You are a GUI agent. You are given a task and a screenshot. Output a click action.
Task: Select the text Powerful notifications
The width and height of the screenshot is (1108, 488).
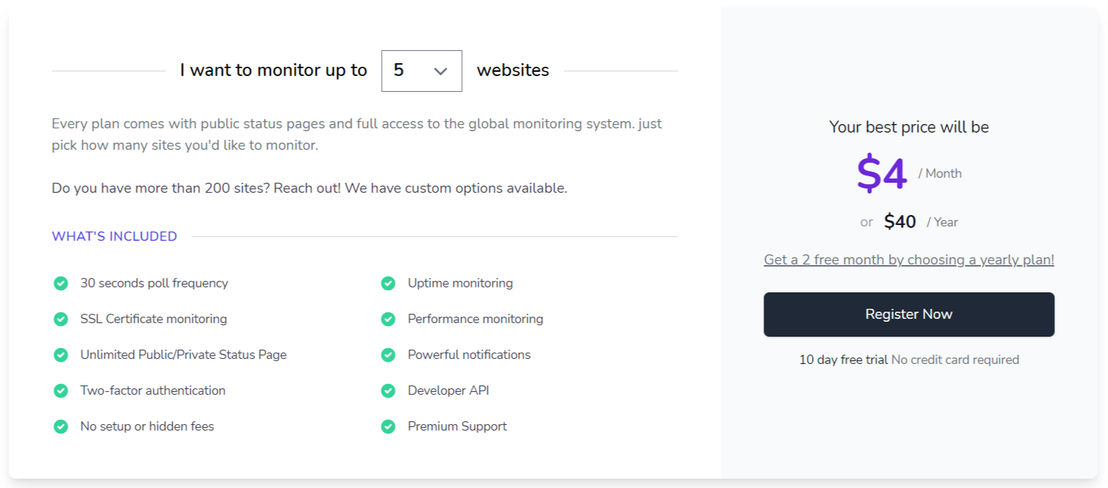pos(469,355)
